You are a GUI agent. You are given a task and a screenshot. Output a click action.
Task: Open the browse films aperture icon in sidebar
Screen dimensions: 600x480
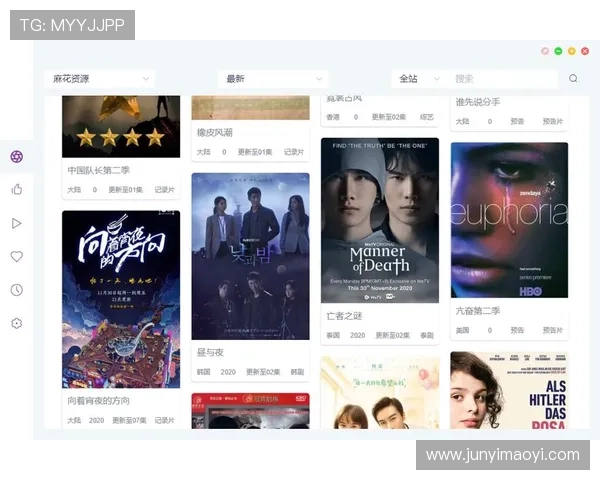16,157
